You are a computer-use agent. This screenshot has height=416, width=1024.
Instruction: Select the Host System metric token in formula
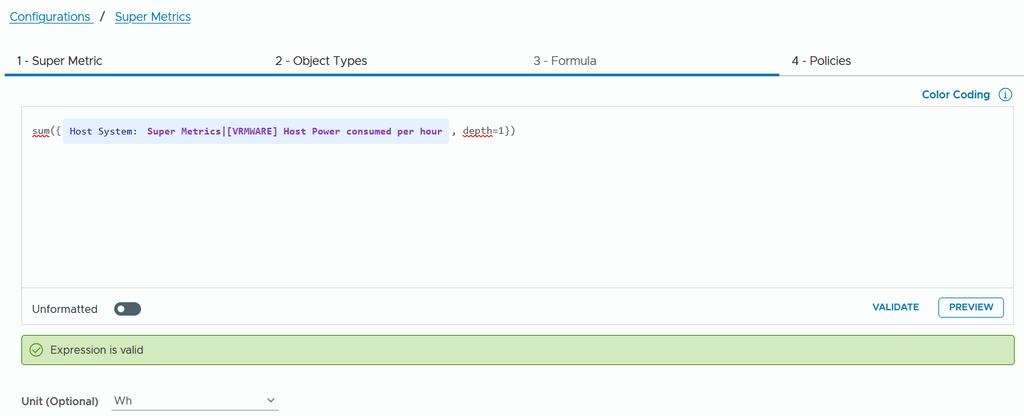tap(256, 131)
